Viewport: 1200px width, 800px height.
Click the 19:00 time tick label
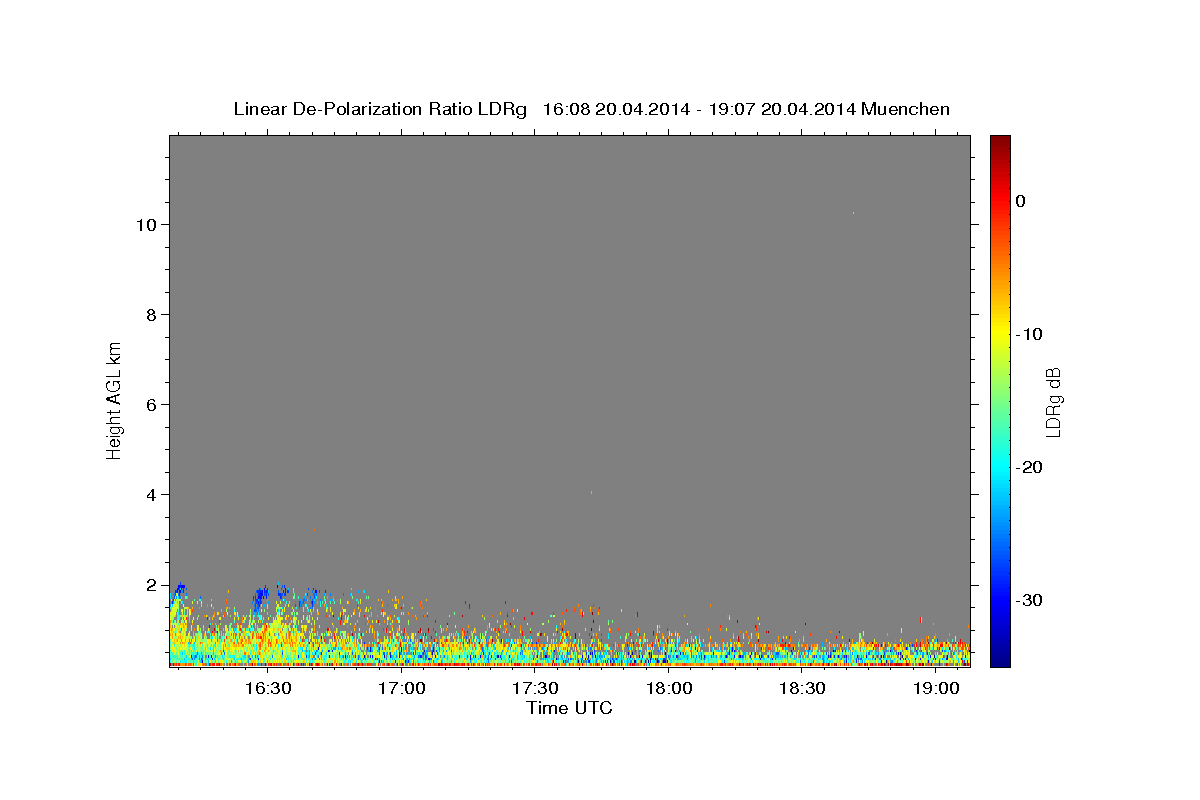[x=936, y=689]
